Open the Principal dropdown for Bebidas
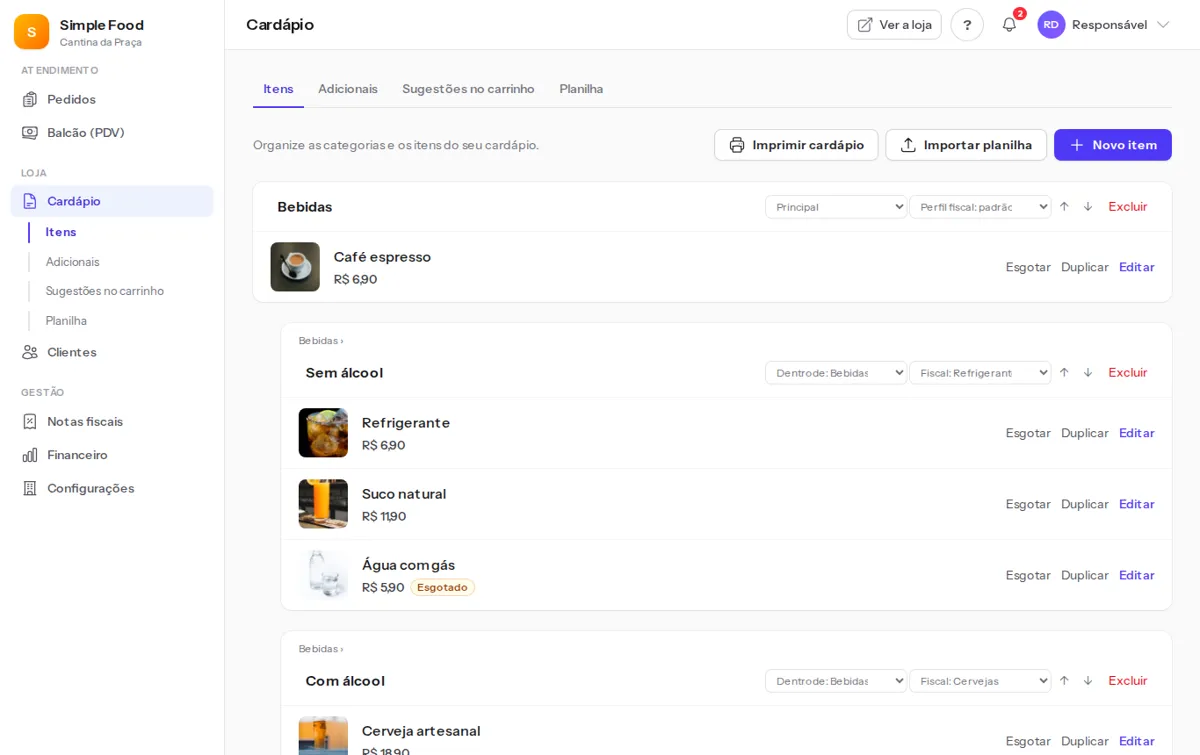1200x755 pixels. point(836,207)
